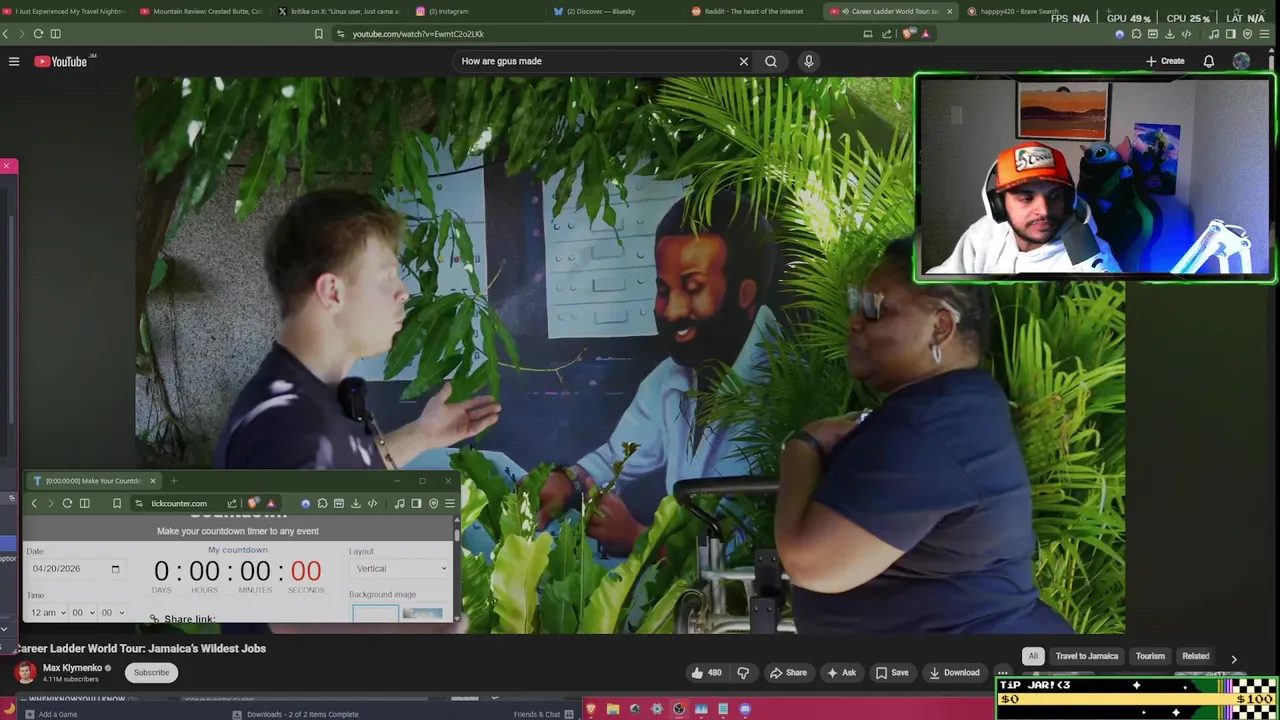Open the 12 am hour dropdown
Screen dimensions: 1280x720
coord(48,613)
